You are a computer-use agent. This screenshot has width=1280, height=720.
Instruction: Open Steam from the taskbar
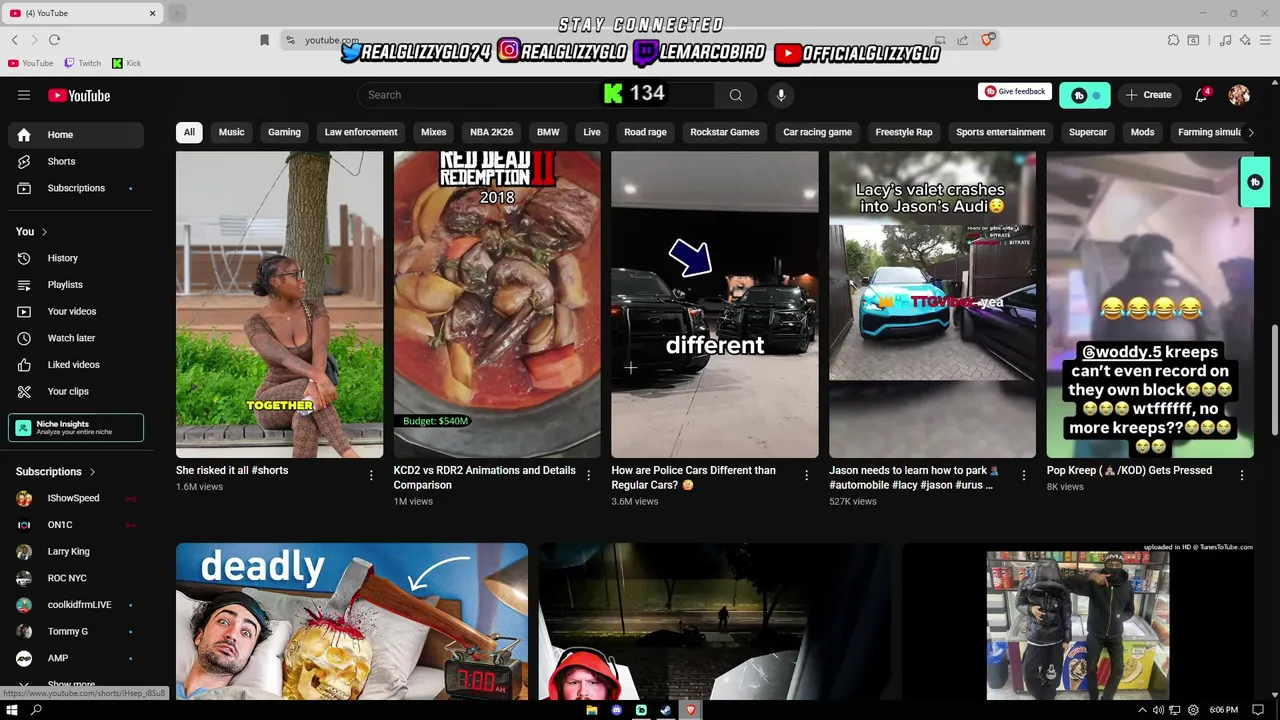666,710
